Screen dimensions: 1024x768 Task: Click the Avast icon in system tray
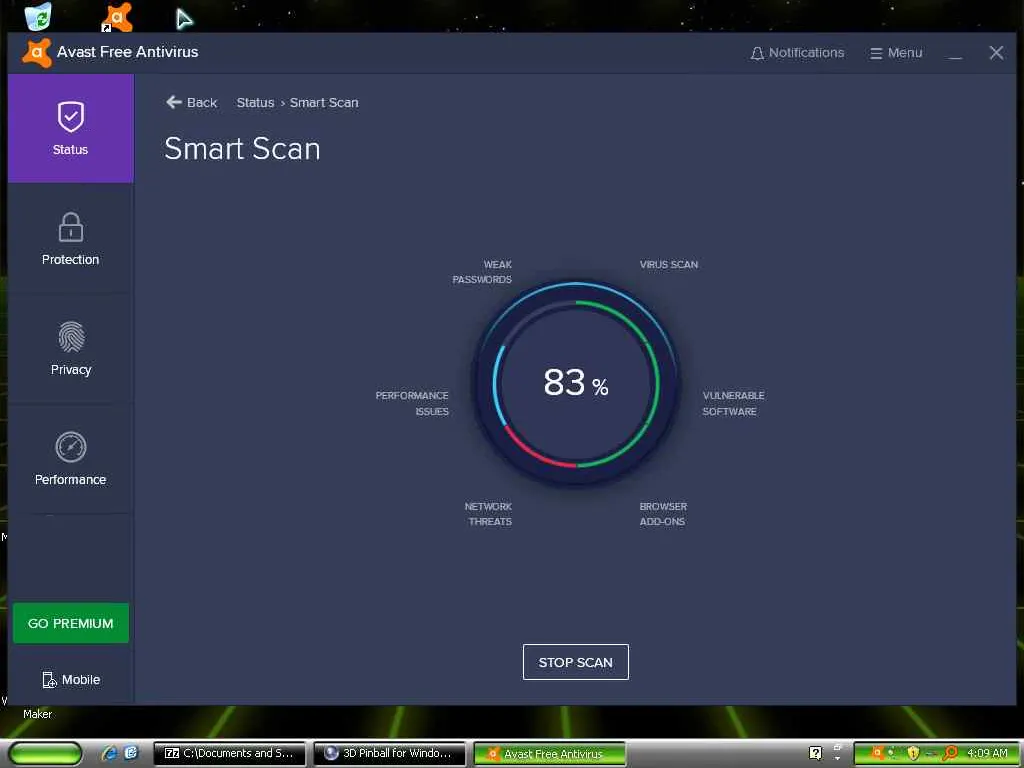coord(877,753)
